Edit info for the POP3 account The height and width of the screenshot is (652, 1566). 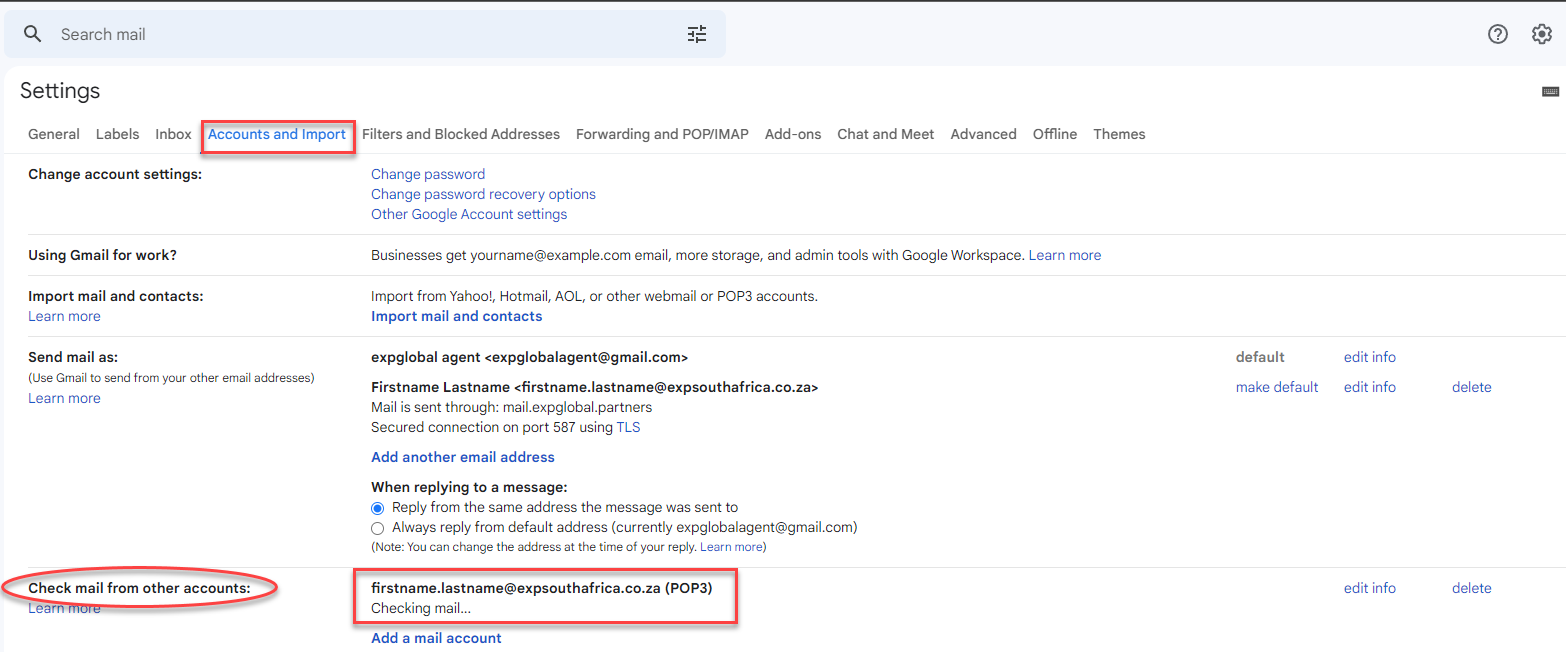pyautogui.click(x=1369, y=588)
